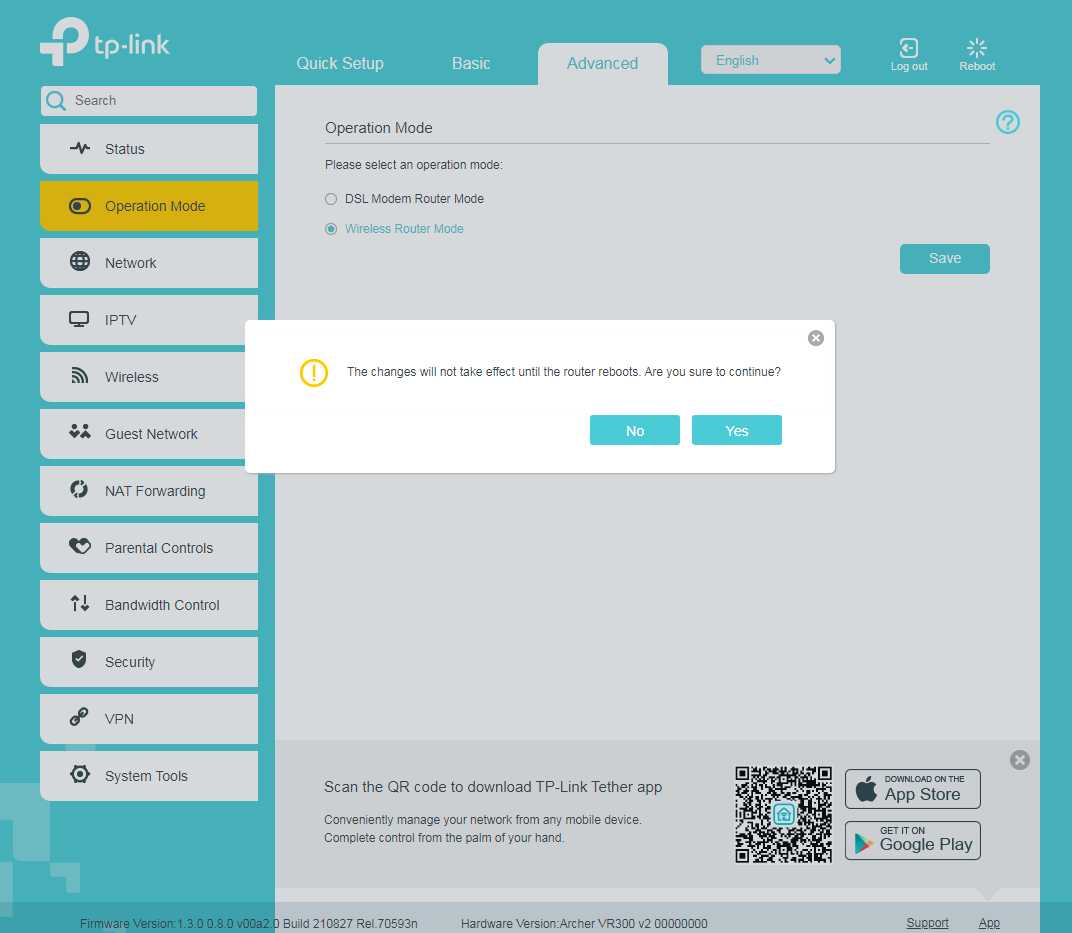Click the Parental Controls heart icon
Image resolution: width=1072 pixels, height=933 pixels.
(x=80, y=546)
